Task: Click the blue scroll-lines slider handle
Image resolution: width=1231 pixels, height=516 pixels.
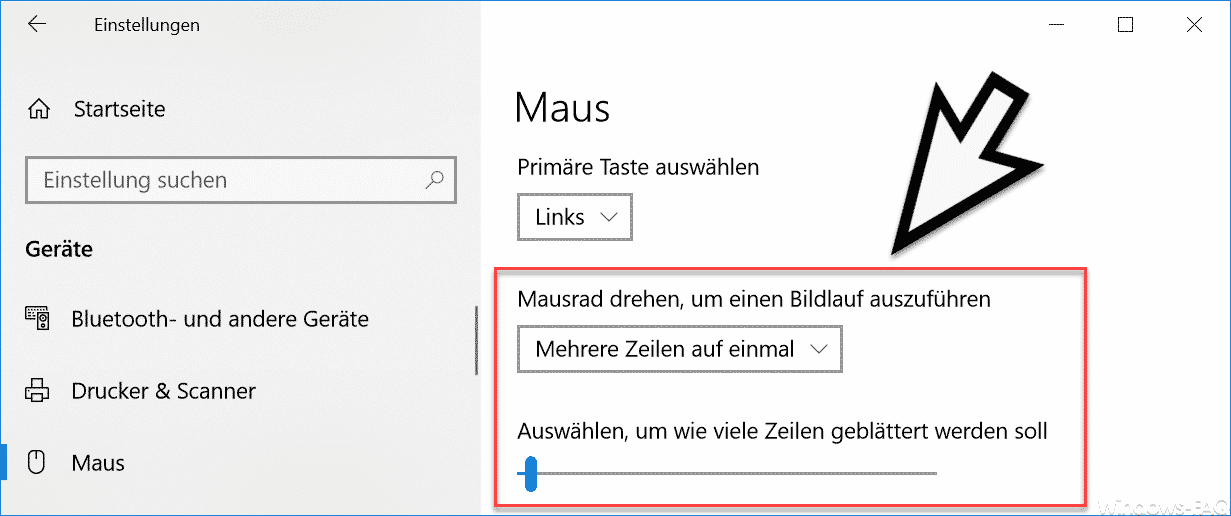Action: (531, 473)
